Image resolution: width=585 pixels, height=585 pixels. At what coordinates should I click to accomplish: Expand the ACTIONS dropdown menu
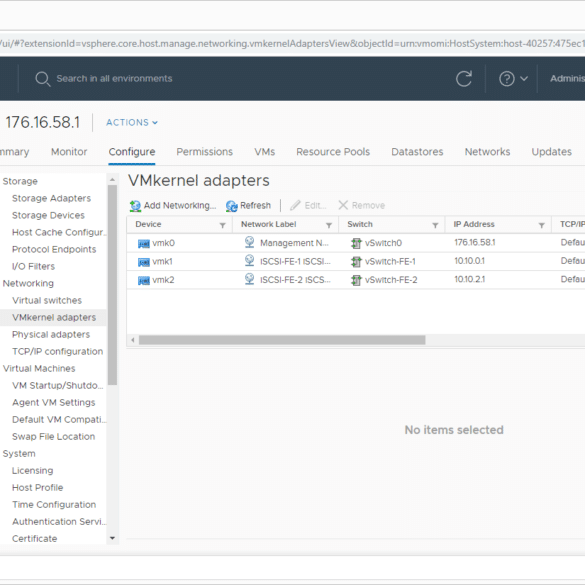[132, 123]
